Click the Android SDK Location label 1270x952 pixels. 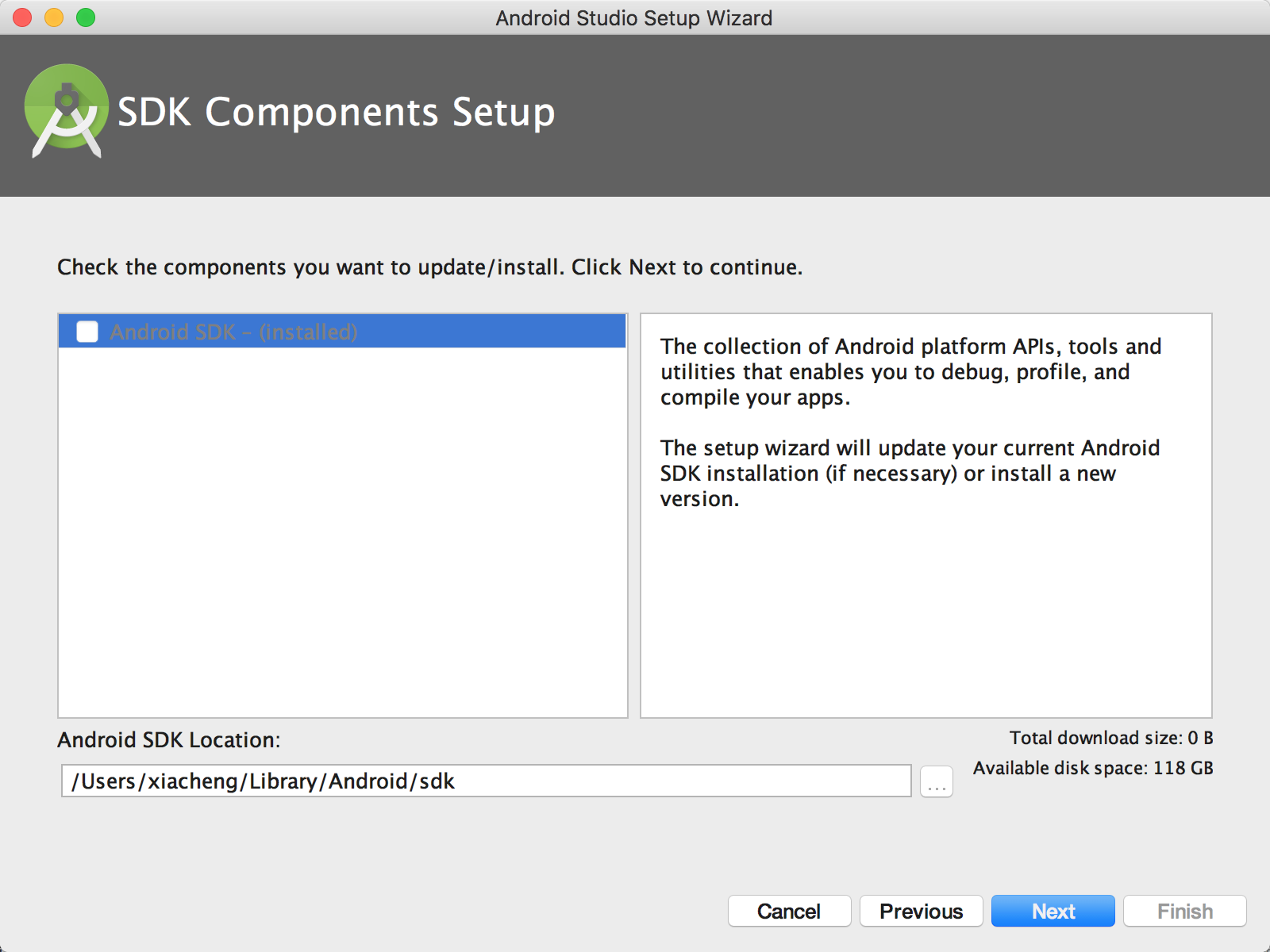168,740
